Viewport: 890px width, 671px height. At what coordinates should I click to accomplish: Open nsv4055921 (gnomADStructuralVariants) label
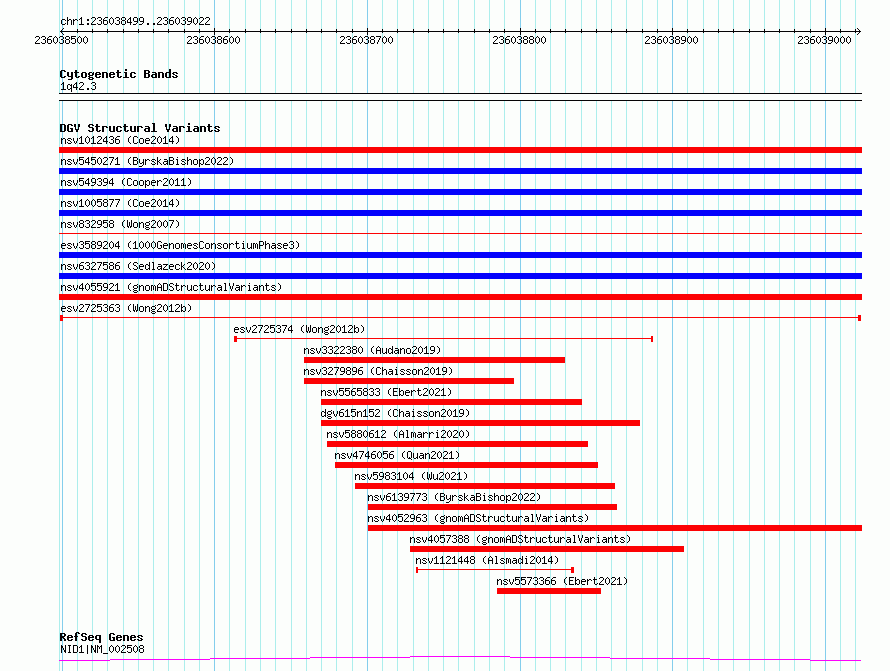[171, 287]
